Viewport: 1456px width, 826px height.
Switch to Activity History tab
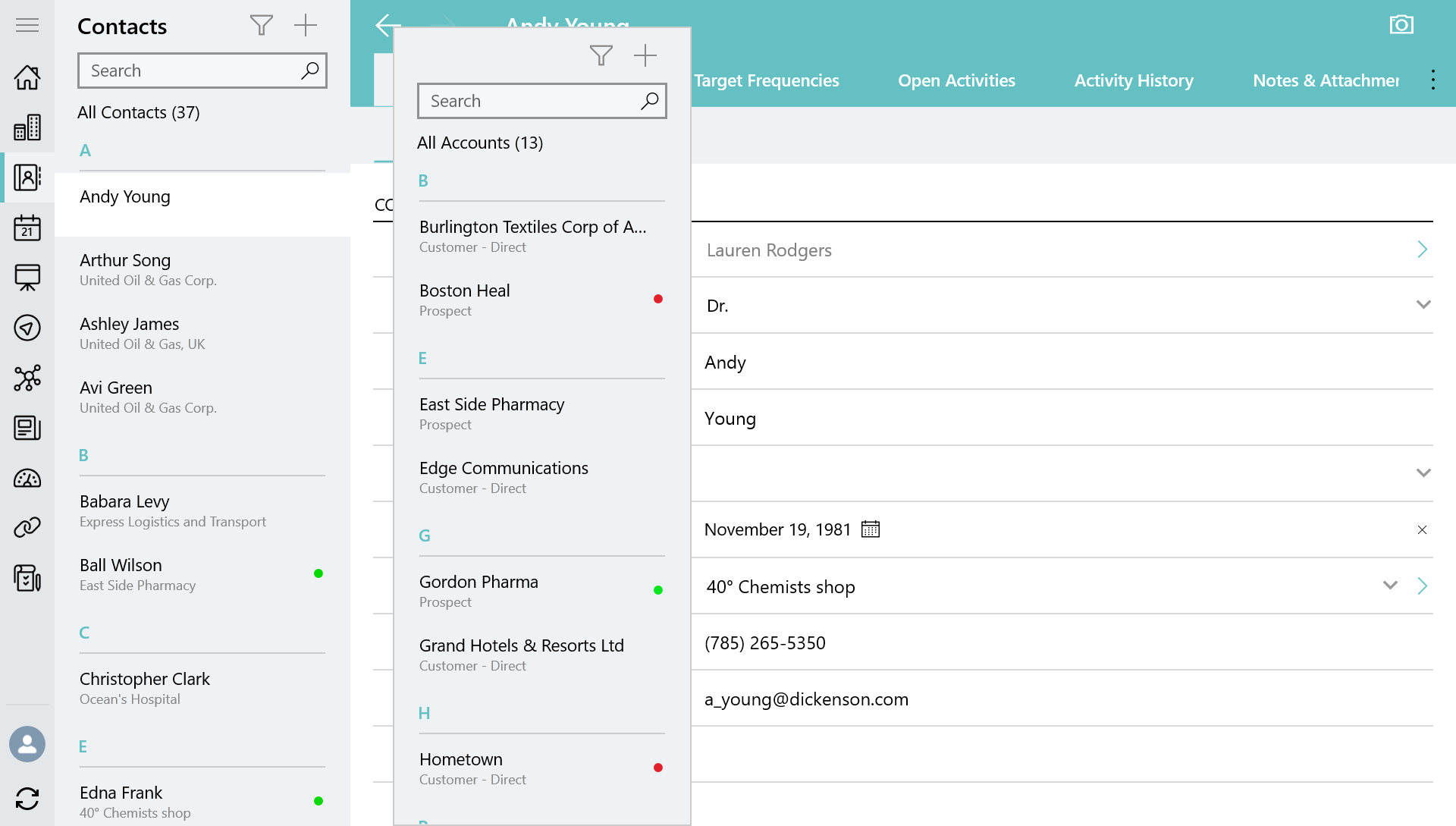tap(1134, 80)
